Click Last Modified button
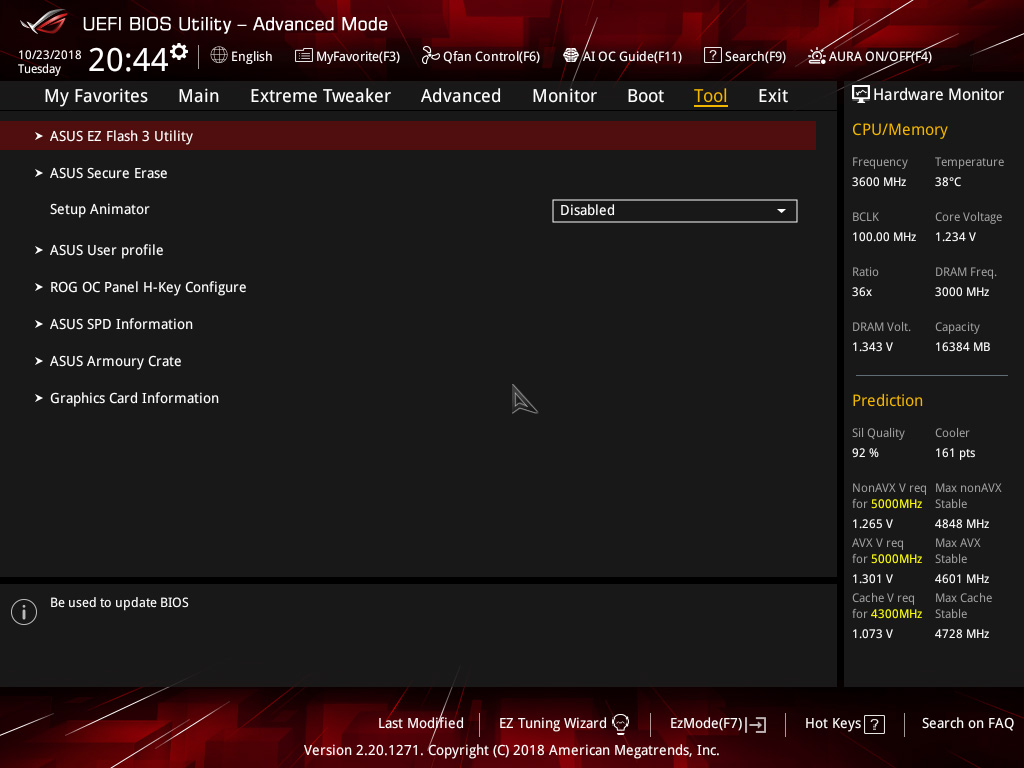This screenshot has width=1024, height=768. pyautogui.click(x=421, y=724)
